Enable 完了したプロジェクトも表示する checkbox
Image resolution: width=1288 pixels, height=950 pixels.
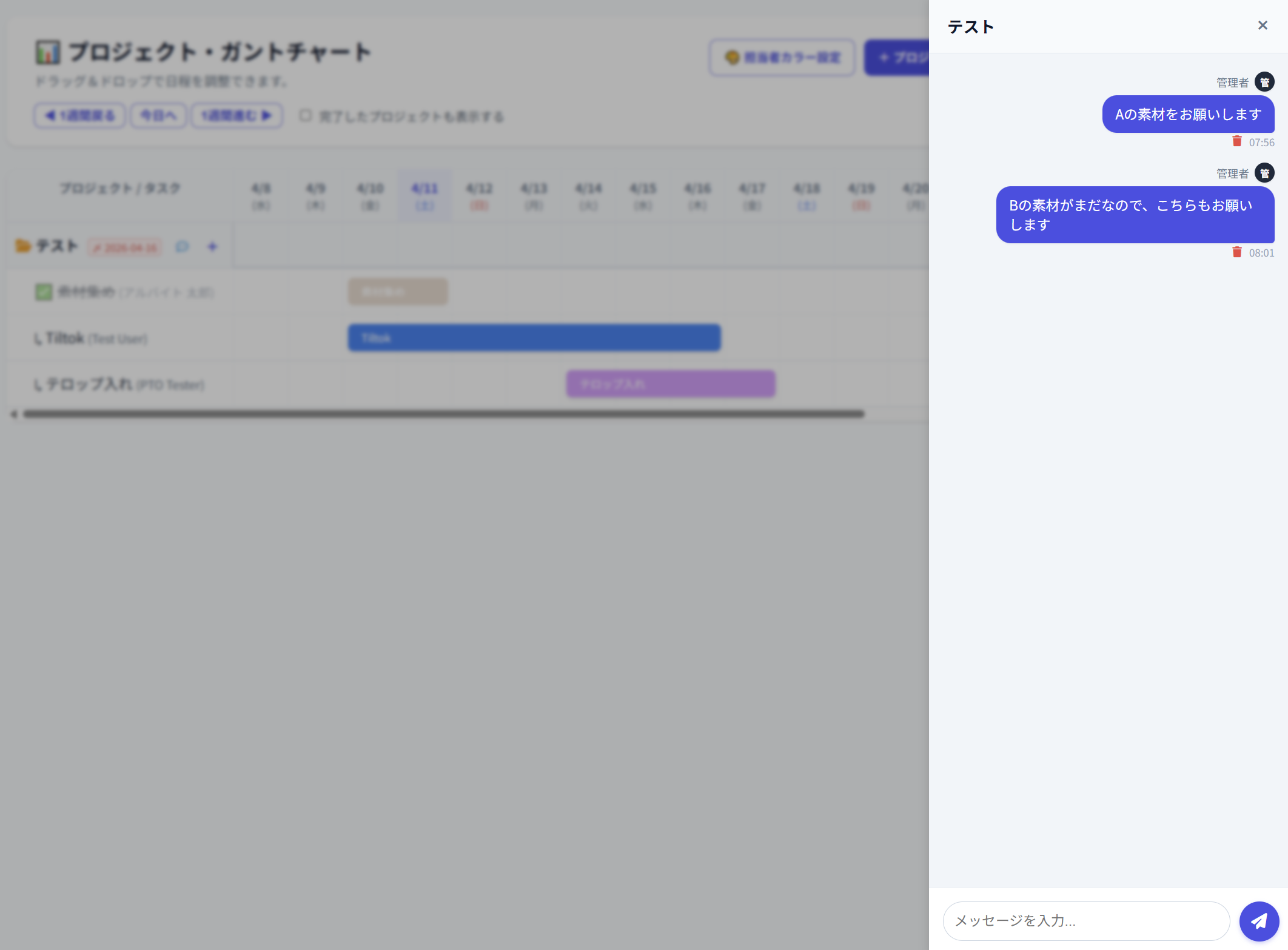(x=306, y=116)
